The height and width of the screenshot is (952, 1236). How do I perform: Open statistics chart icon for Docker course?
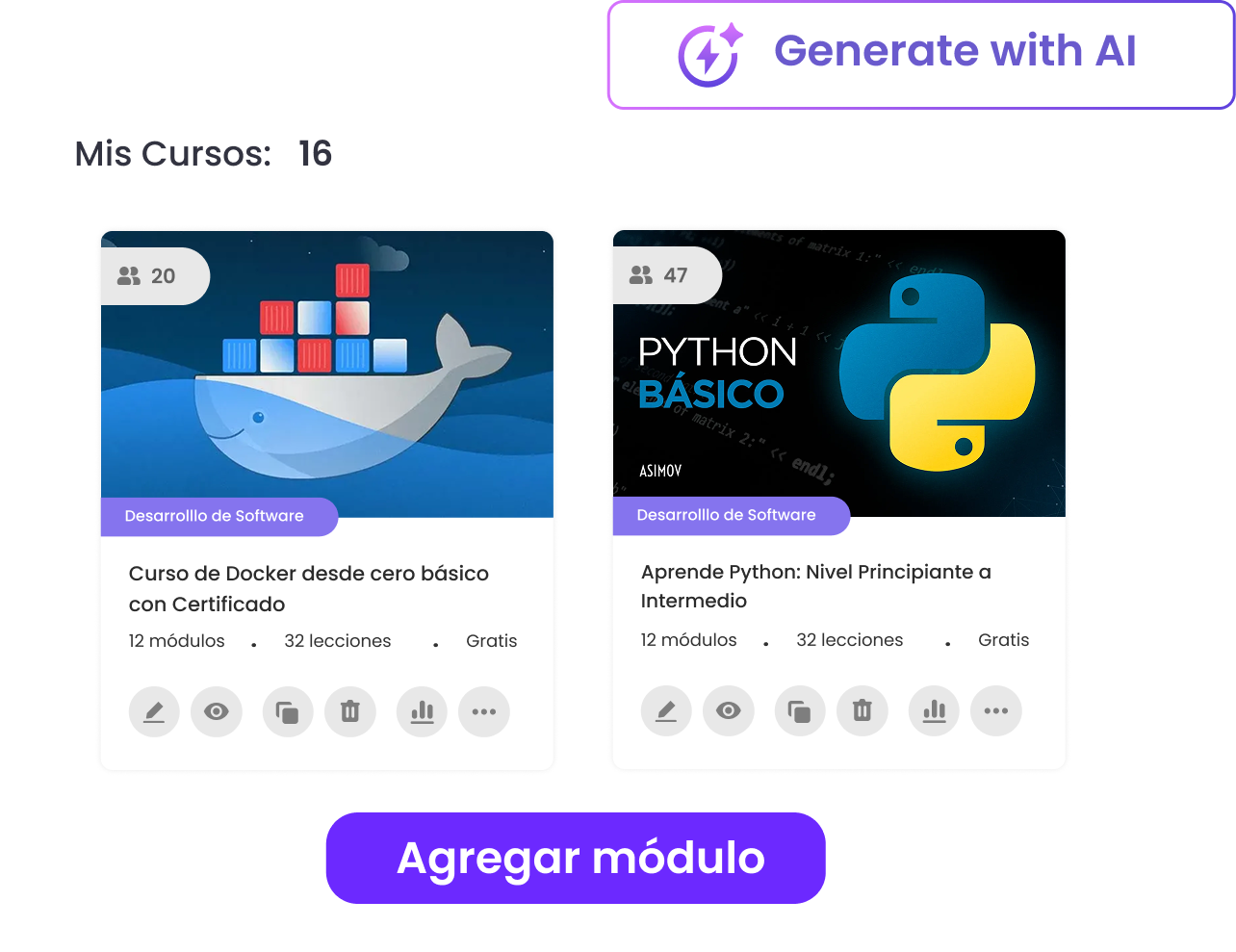pos(422,712)
